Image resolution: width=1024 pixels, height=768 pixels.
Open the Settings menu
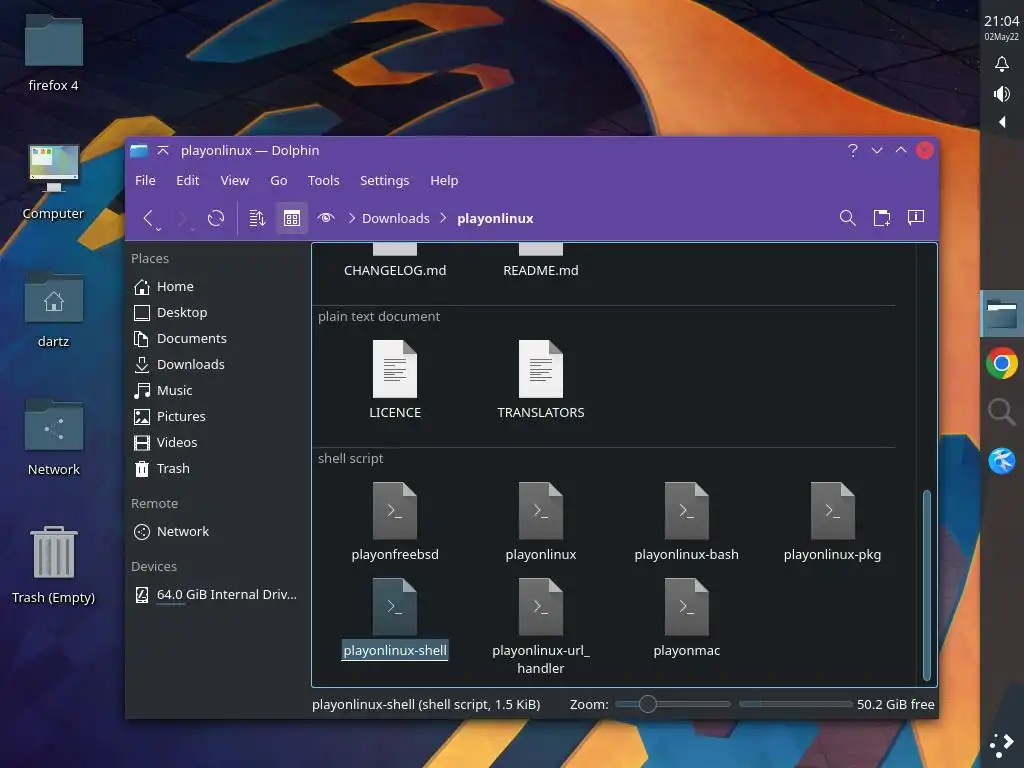385,180
